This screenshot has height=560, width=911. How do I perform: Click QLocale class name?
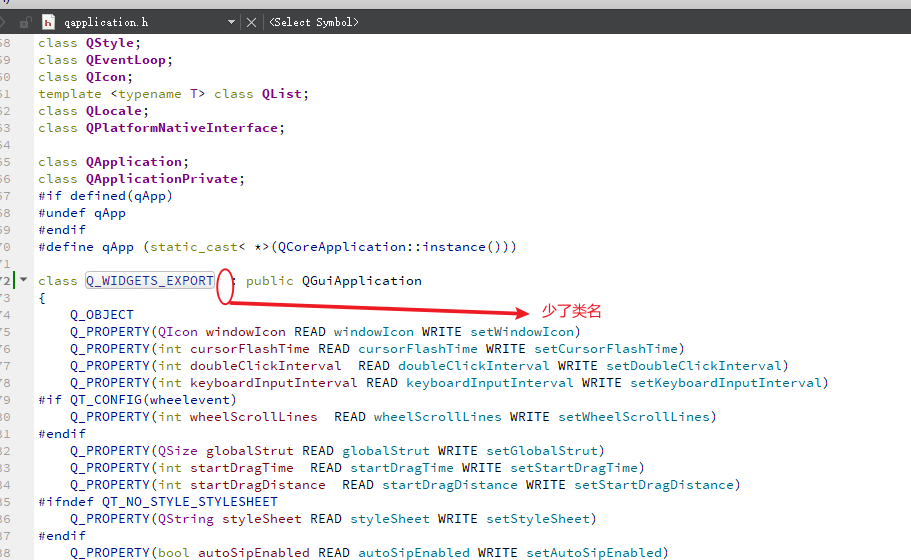(113, 110)
